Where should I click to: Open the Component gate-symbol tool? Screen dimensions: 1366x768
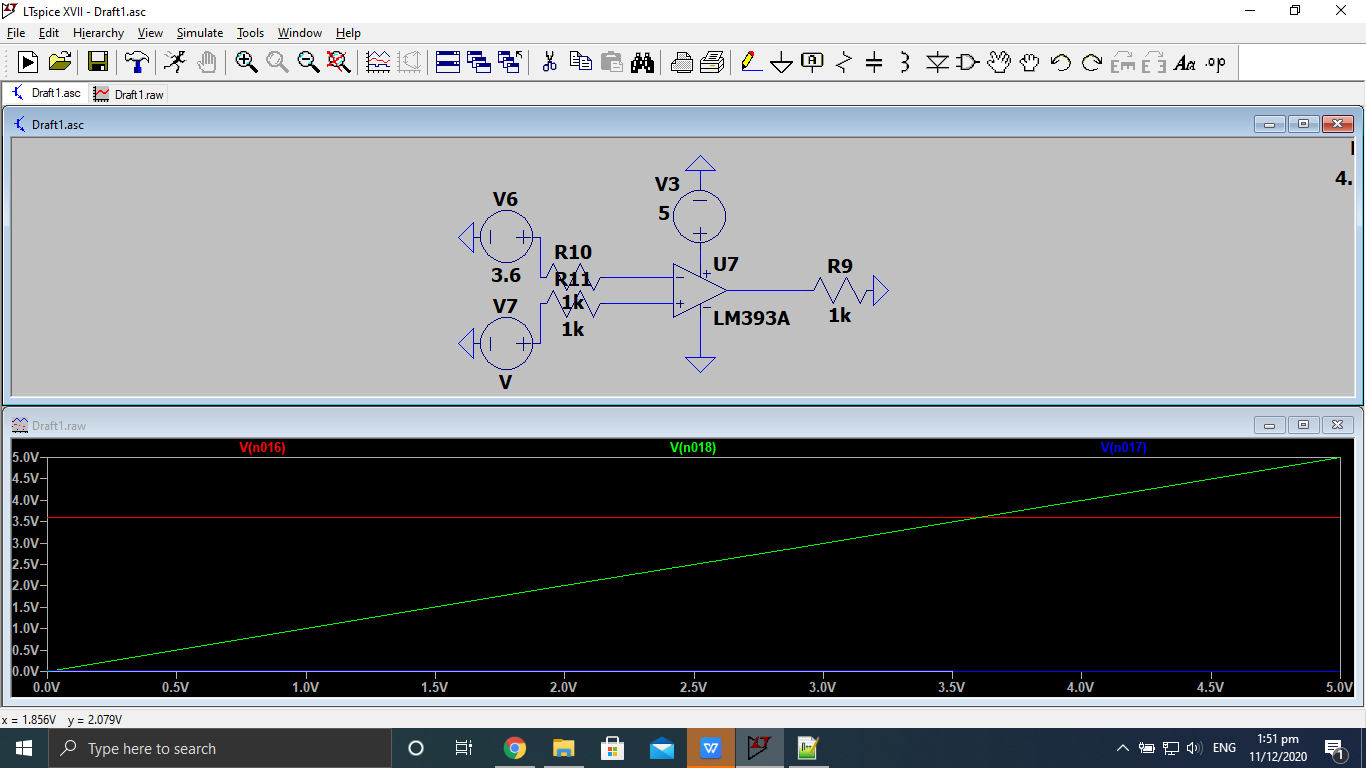pos(967,62)
